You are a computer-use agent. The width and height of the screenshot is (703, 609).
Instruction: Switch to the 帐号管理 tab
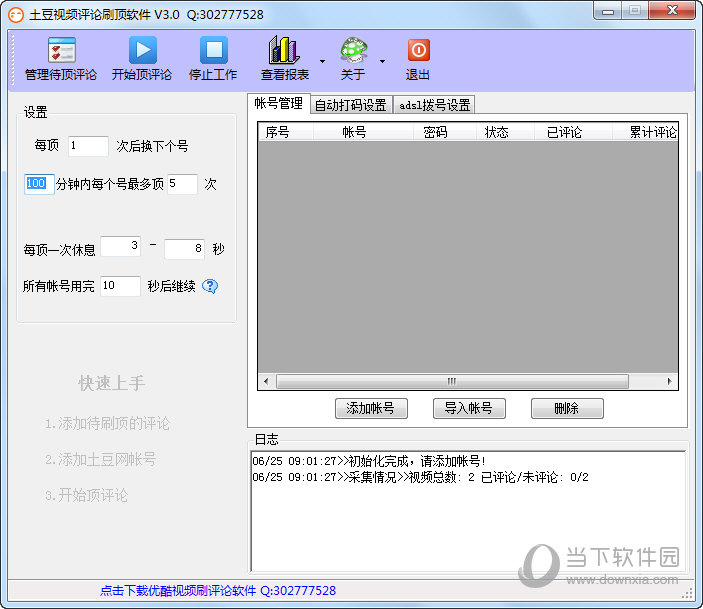click(x=278, y=104)
